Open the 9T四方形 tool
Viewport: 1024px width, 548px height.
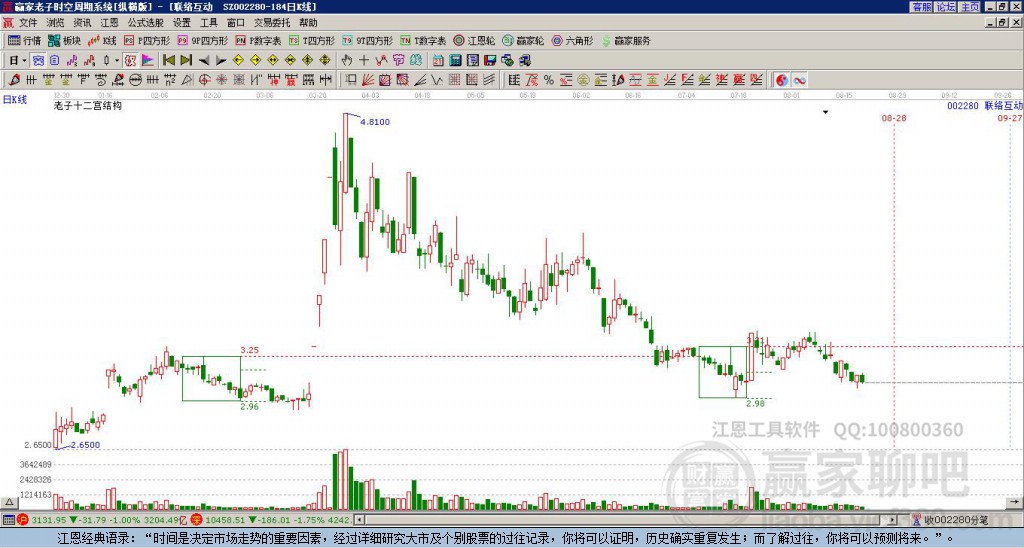367,40
